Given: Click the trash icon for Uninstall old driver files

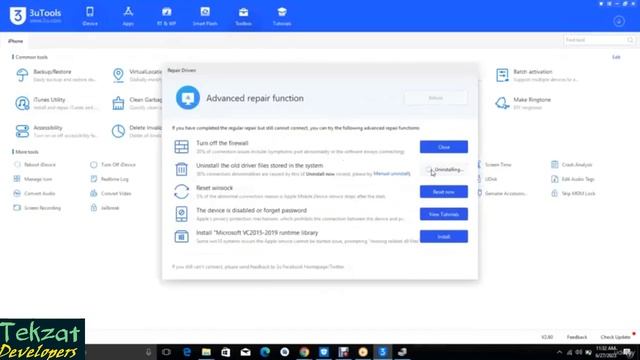Looking at the screenshot, I should 182,169.
